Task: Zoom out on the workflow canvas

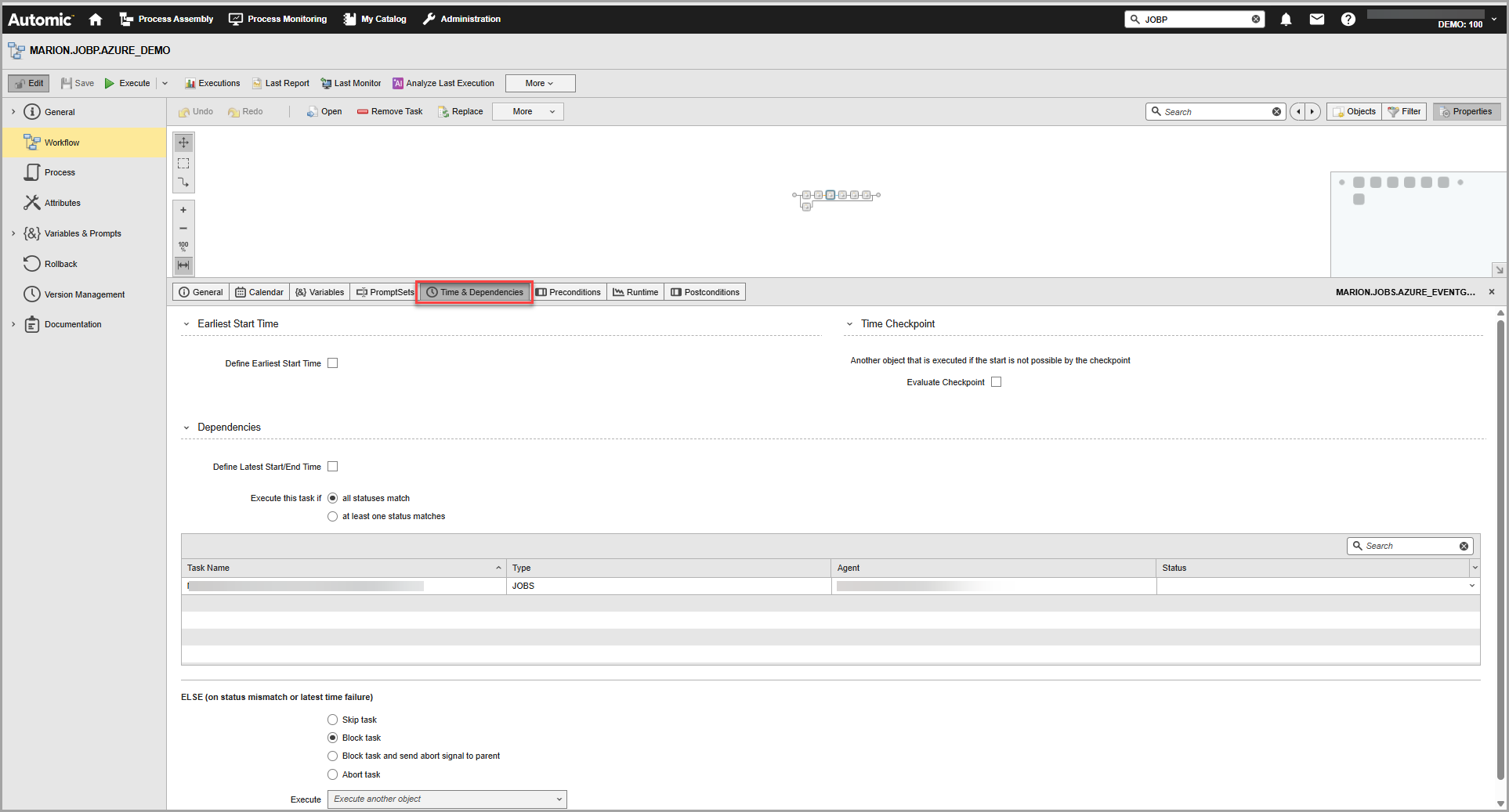Action: (183, 229)
